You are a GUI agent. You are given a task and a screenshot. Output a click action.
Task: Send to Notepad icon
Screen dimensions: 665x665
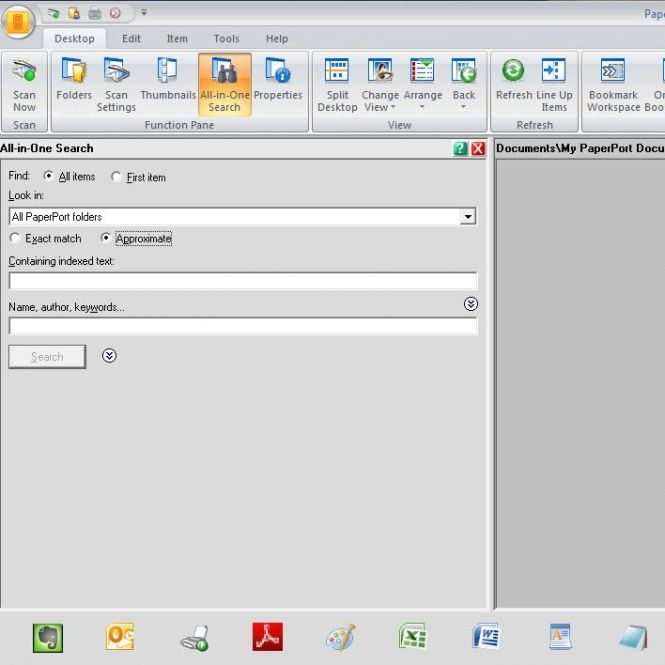click(x=633, y=637)
